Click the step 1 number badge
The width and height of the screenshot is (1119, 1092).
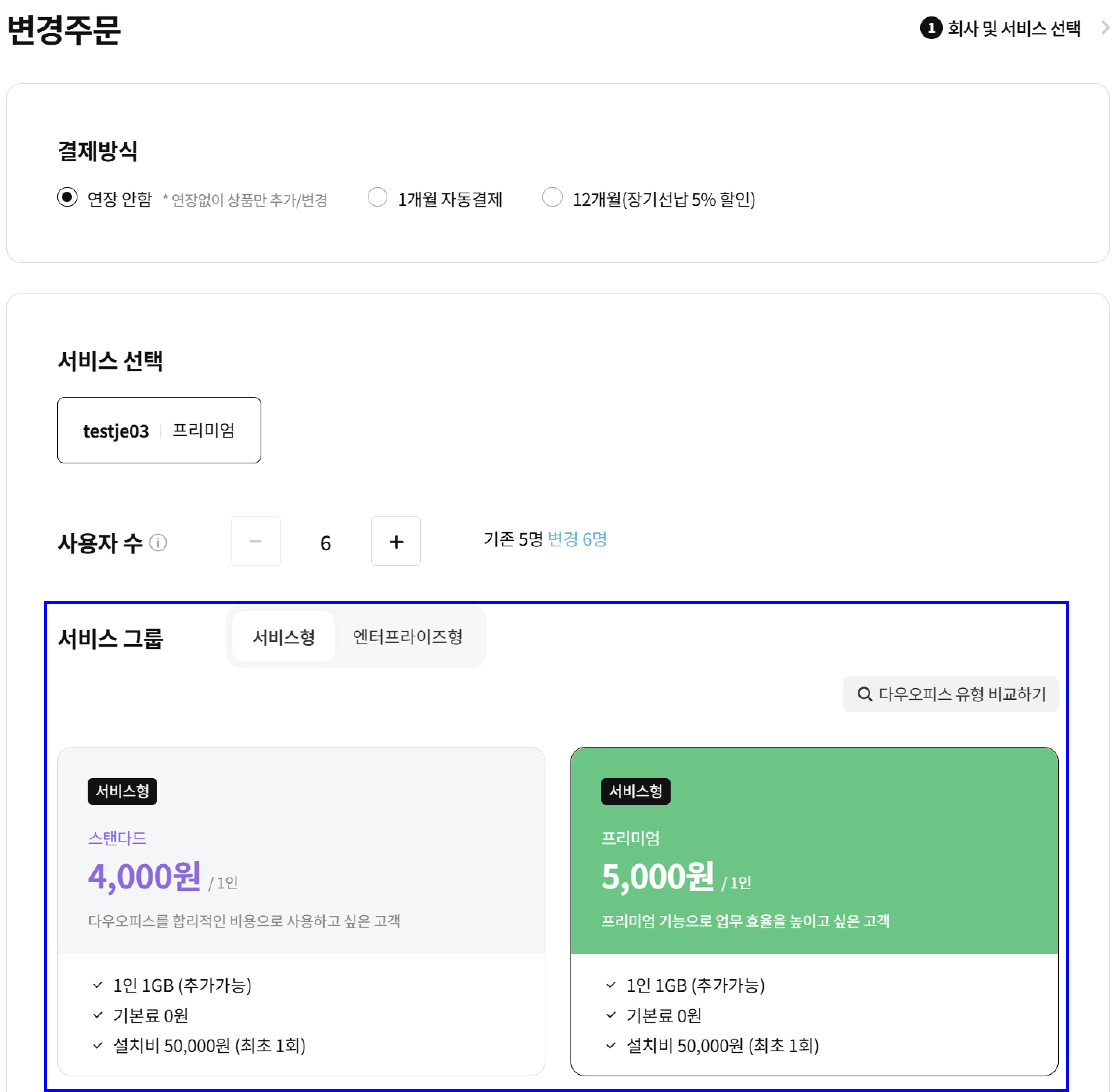(x=930, y=28)
